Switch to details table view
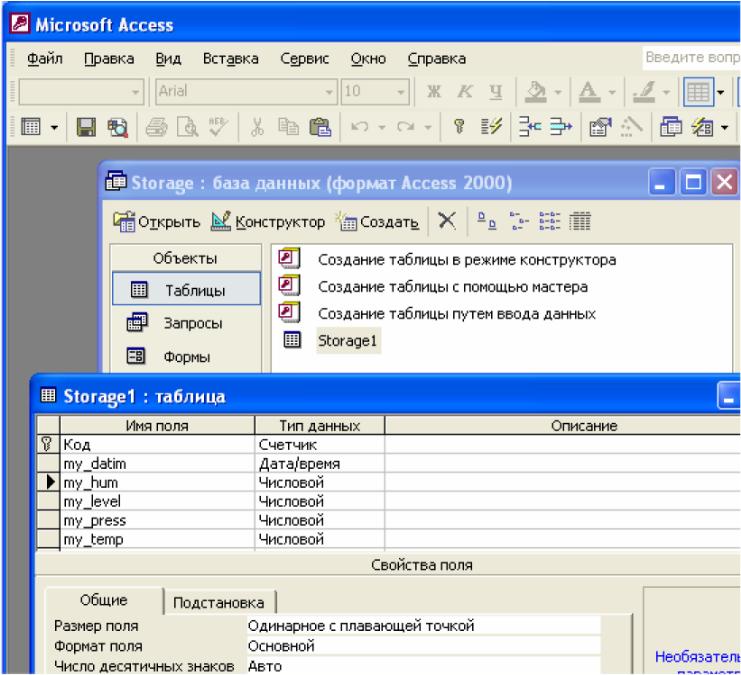741x675 pixels. [580, 221]
